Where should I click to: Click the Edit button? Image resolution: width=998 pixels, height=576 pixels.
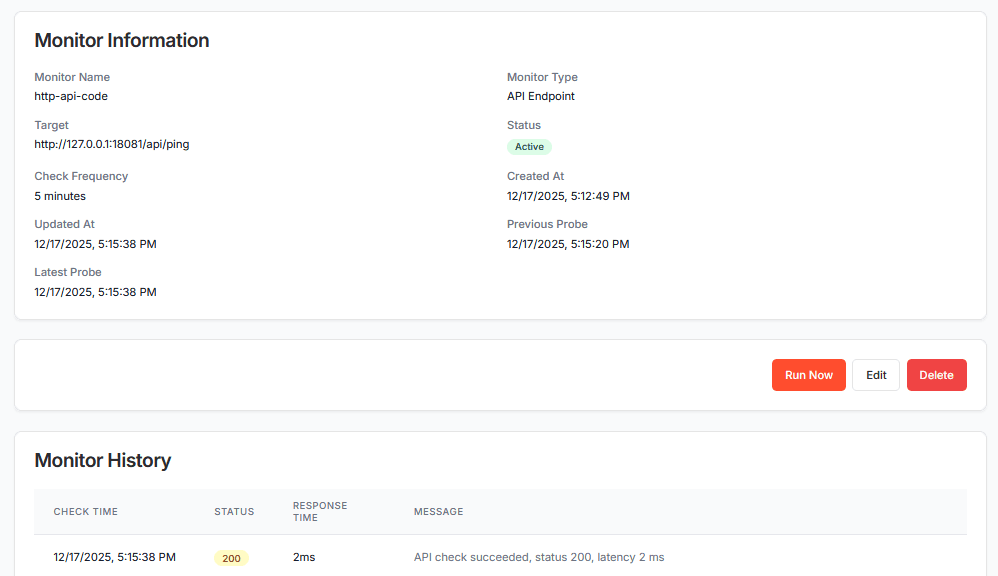[x=875, y=374]
